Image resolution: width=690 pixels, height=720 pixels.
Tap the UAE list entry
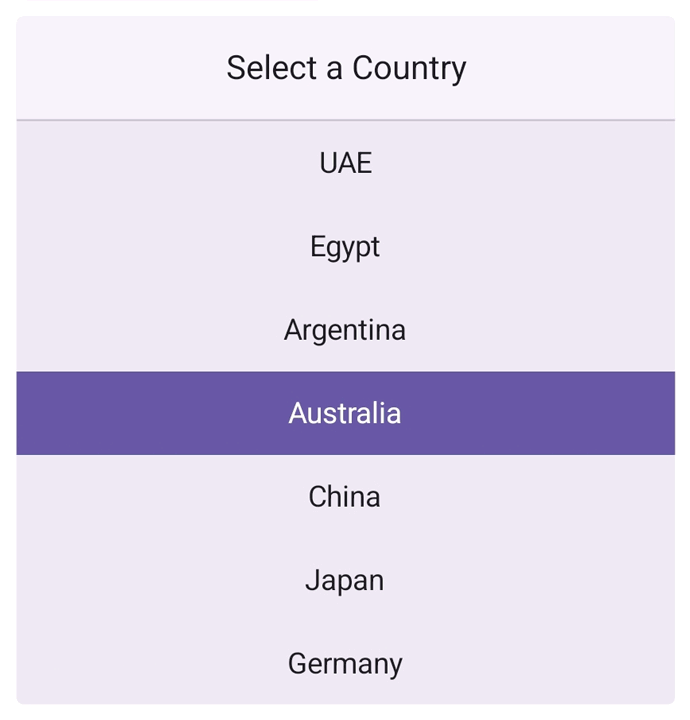345,163
